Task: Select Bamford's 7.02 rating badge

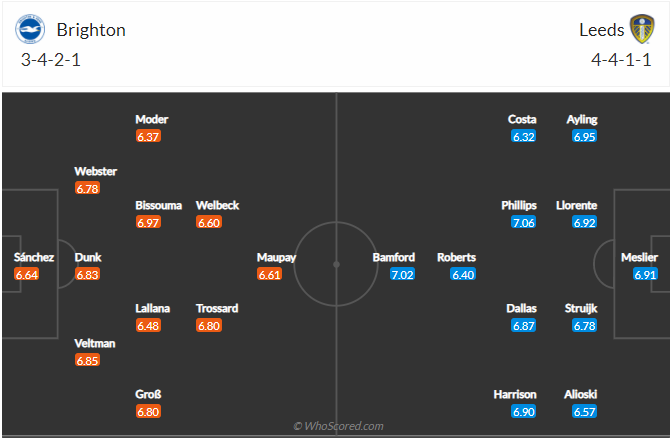Action: point(402,275)
